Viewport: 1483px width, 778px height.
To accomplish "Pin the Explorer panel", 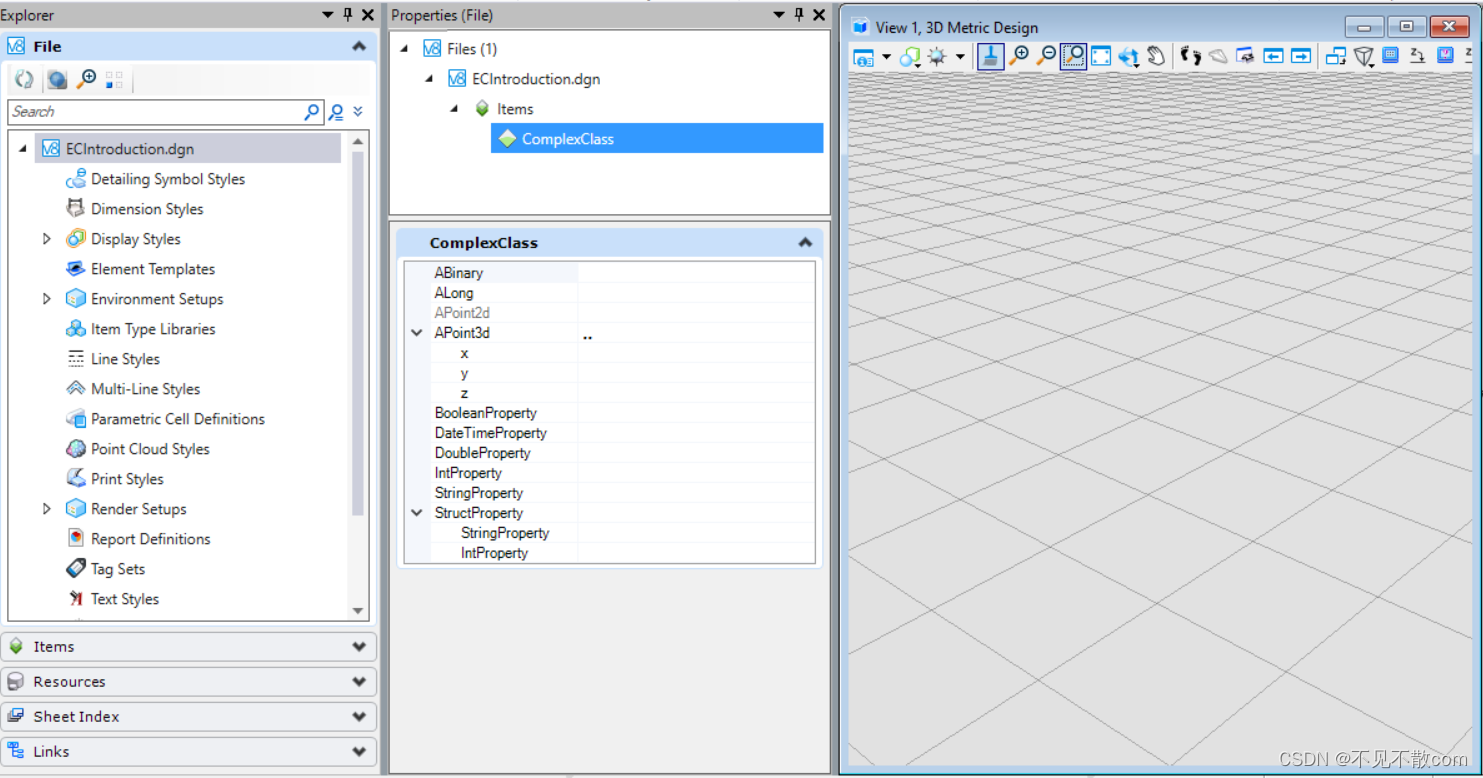I will [348, 15].
